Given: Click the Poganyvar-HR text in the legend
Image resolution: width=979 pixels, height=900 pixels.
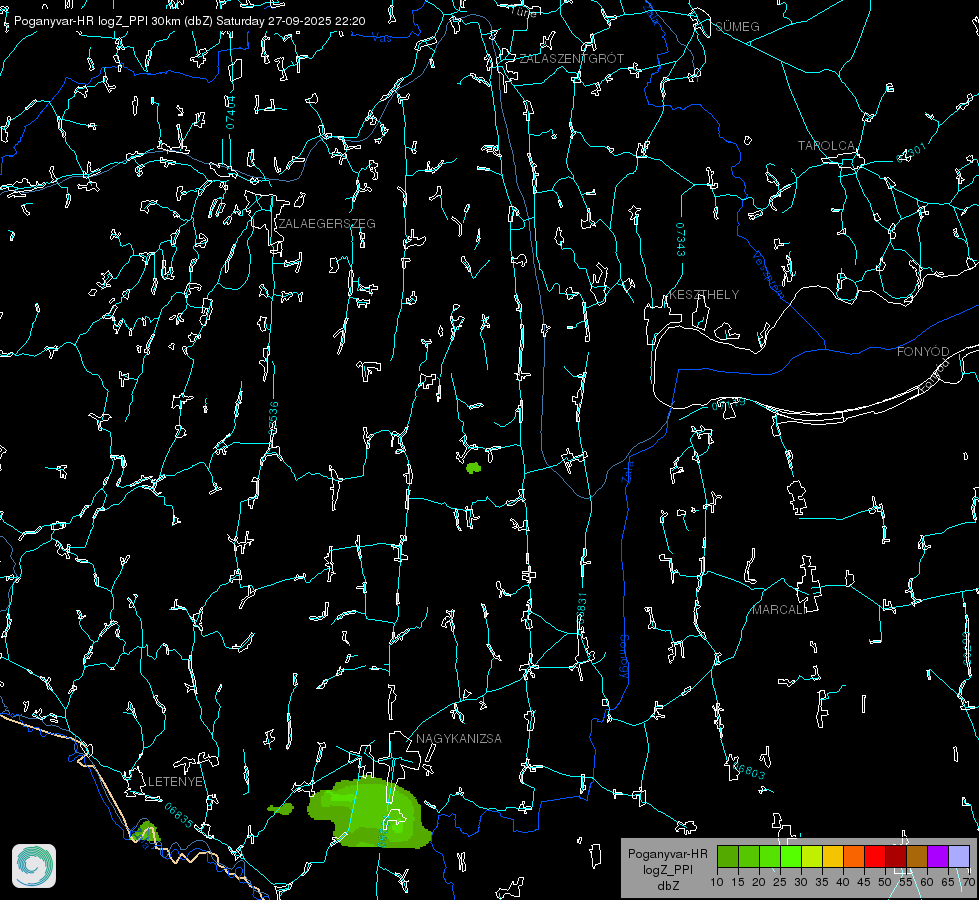Looking at the screenshot, I should tap(667, 854).
